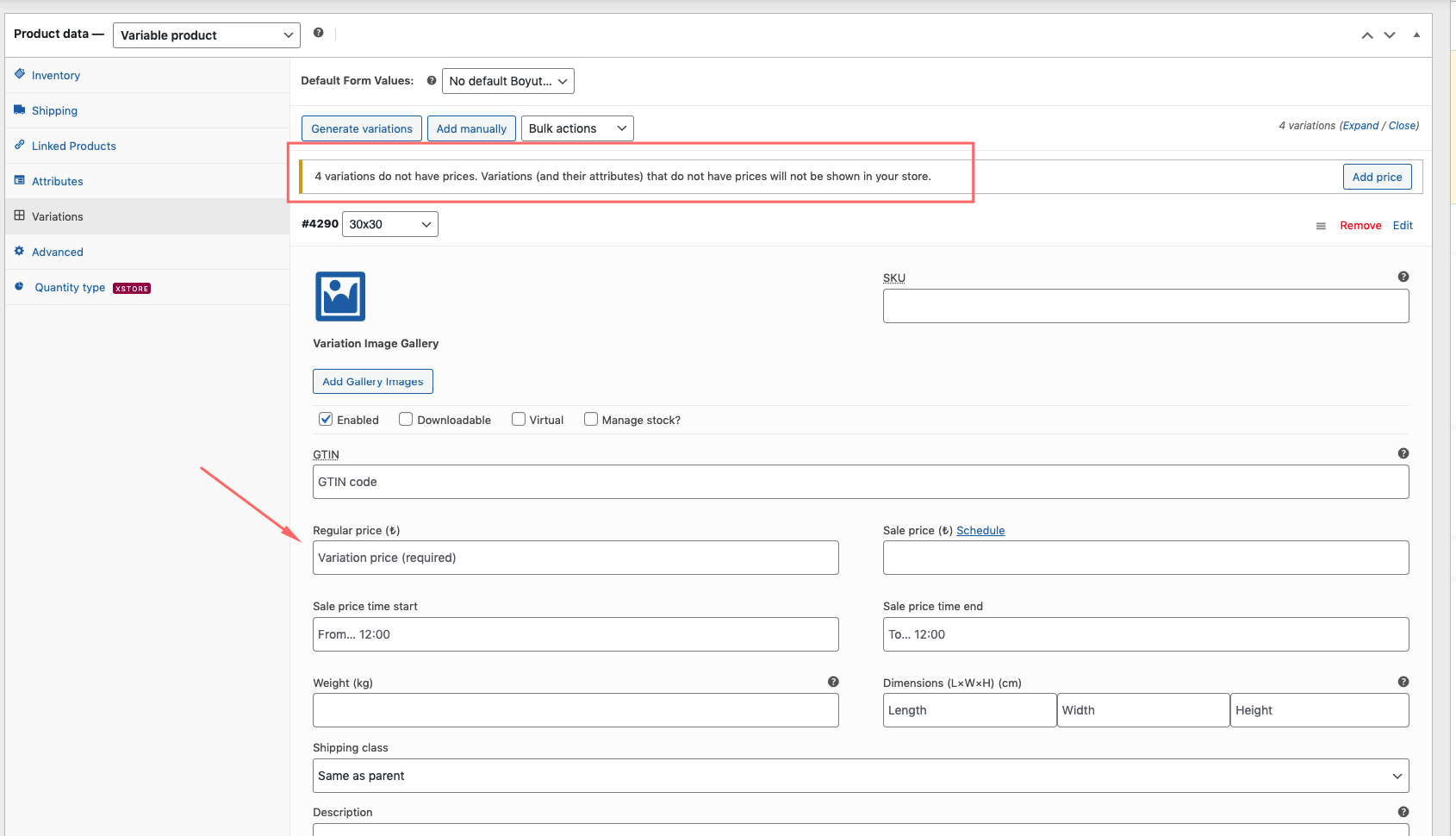Go to the Linked Products tab
This screenshot has width=1456, height=836.
click(x=147, y=146)
